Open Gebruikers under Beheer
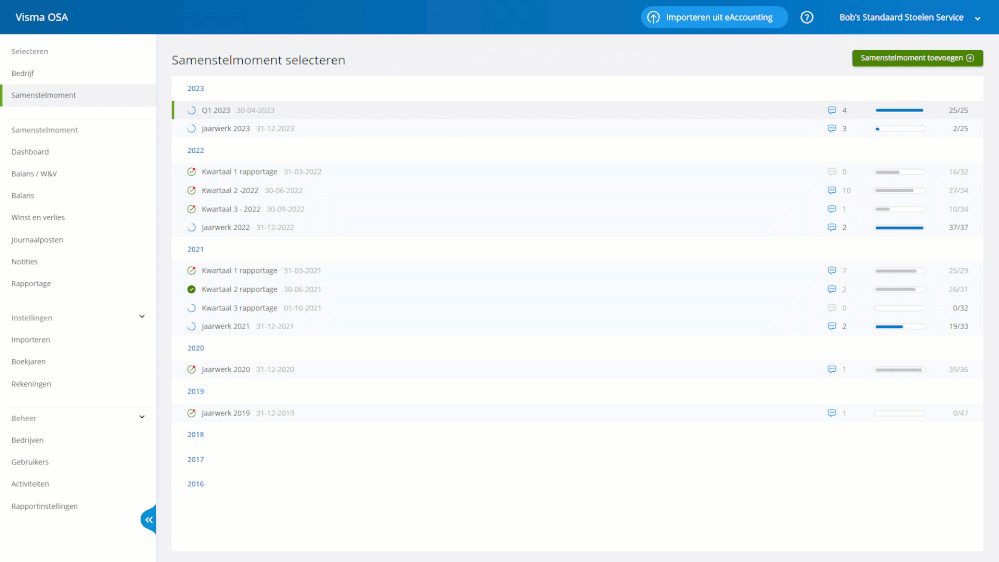999x562 pixels. pyautogui.click(x=30, y=462)
